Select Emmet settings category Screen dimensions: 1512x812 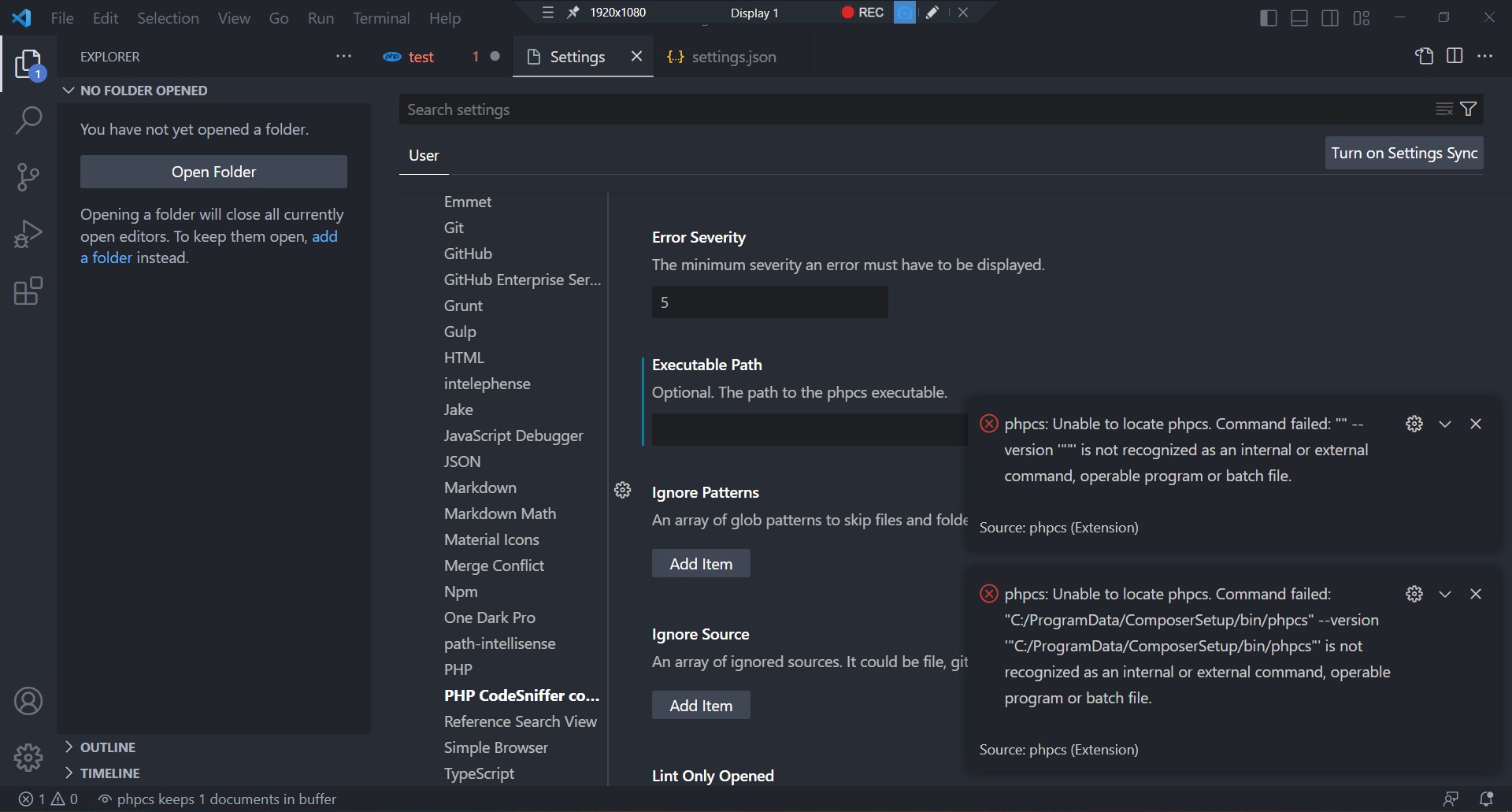467,202
